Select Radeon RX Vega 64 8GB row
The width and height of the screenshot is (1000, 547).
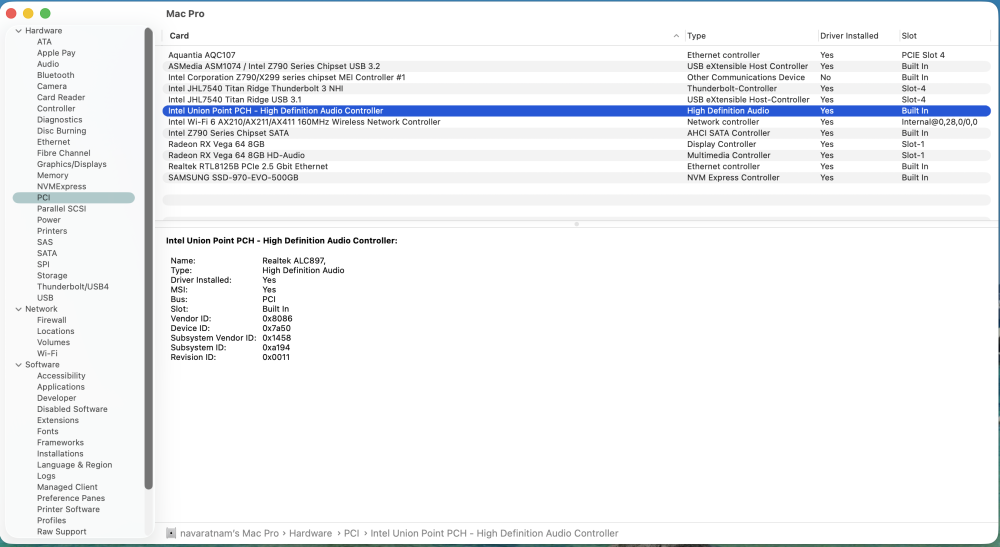tap(577, 145)
